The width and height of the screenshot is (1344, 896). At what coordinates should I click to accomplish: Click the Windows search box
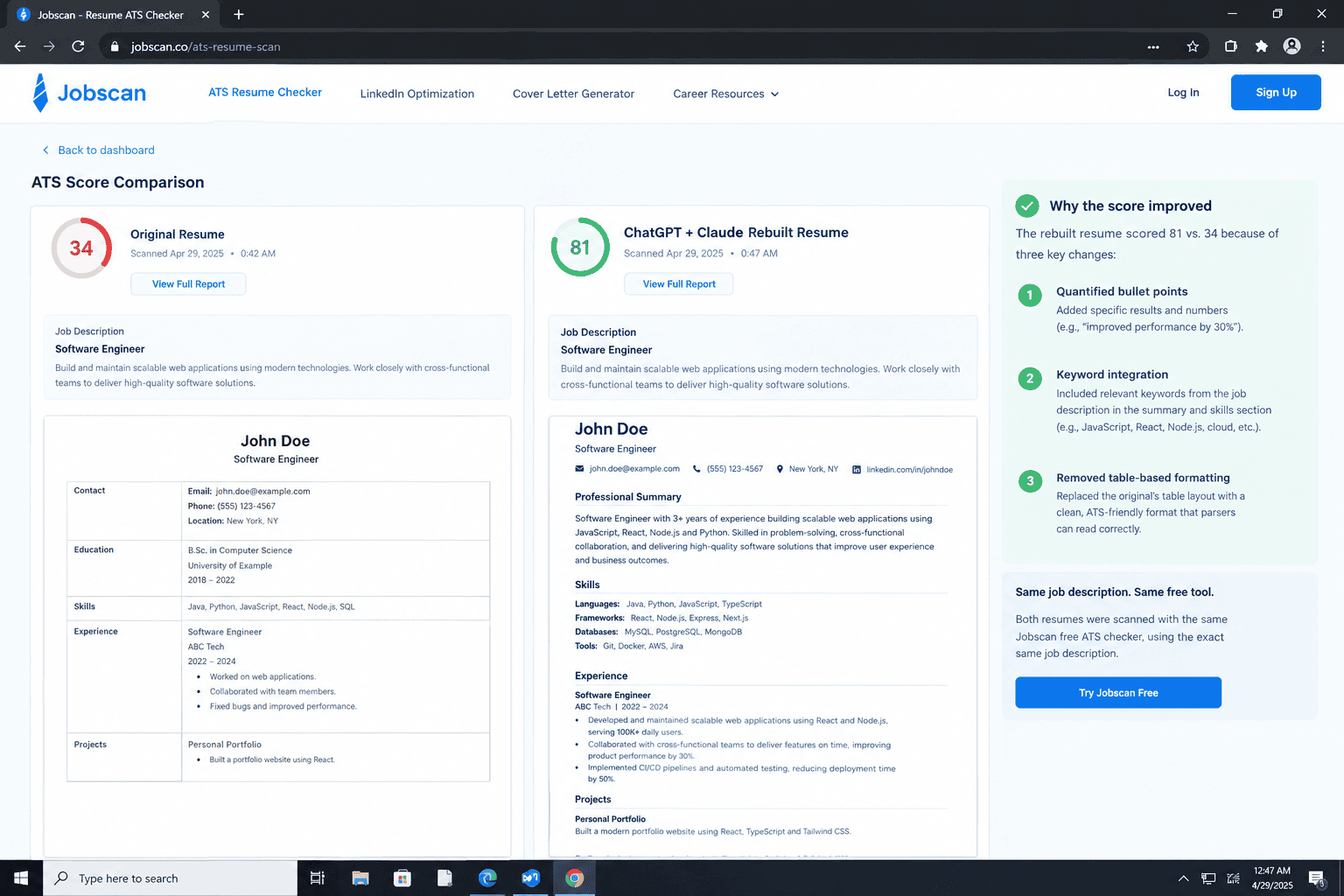[x=170, y=878]
